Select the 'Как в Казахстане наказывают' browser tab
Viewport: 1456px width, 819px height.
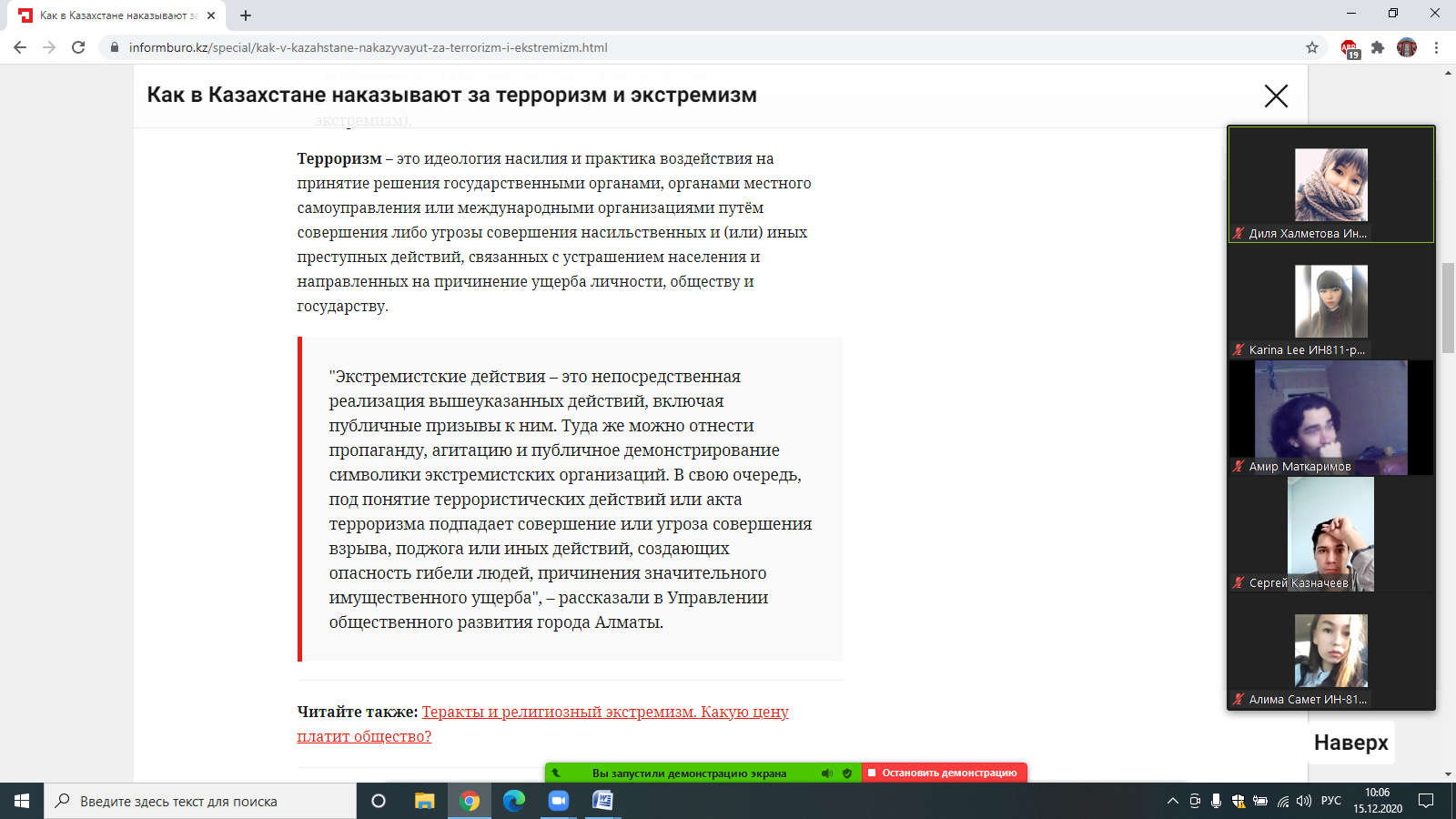pos(117,15)
